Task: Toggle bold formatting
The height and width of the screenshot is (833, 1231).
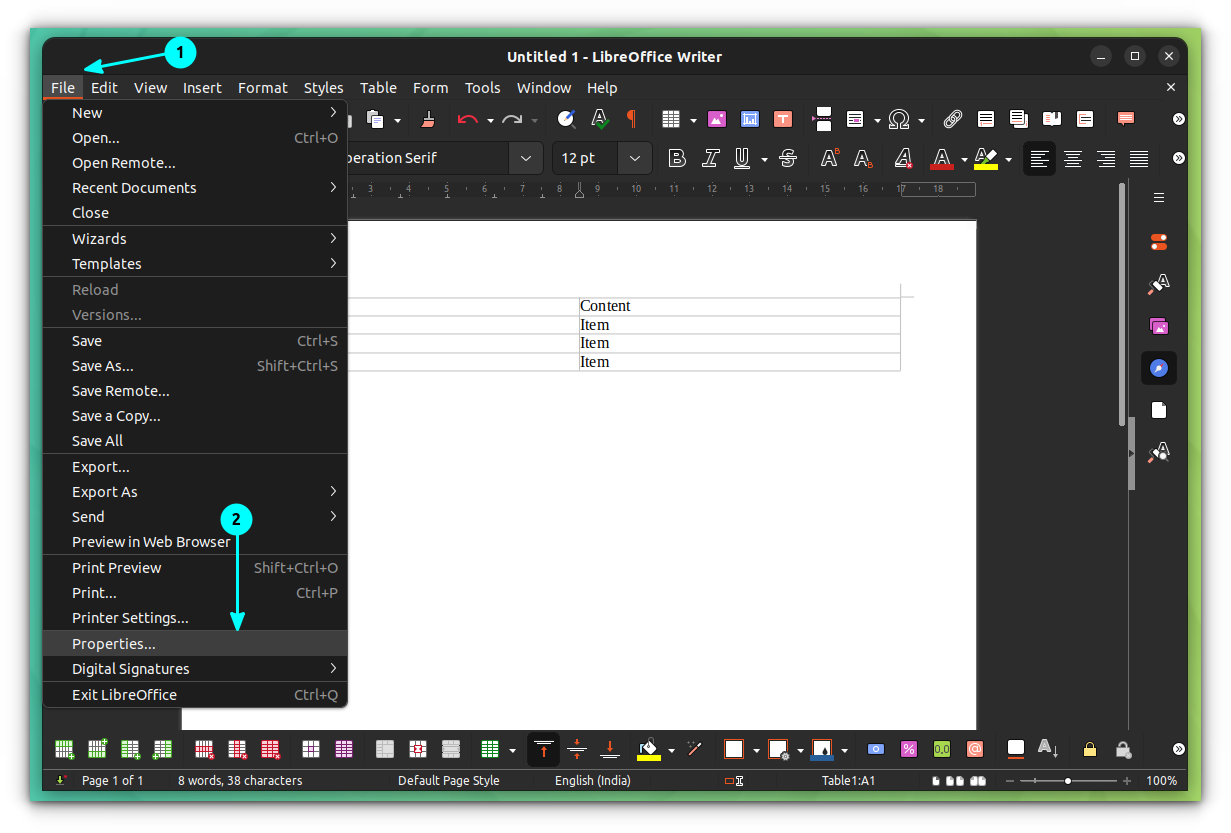Action: (x=676, y=158)
